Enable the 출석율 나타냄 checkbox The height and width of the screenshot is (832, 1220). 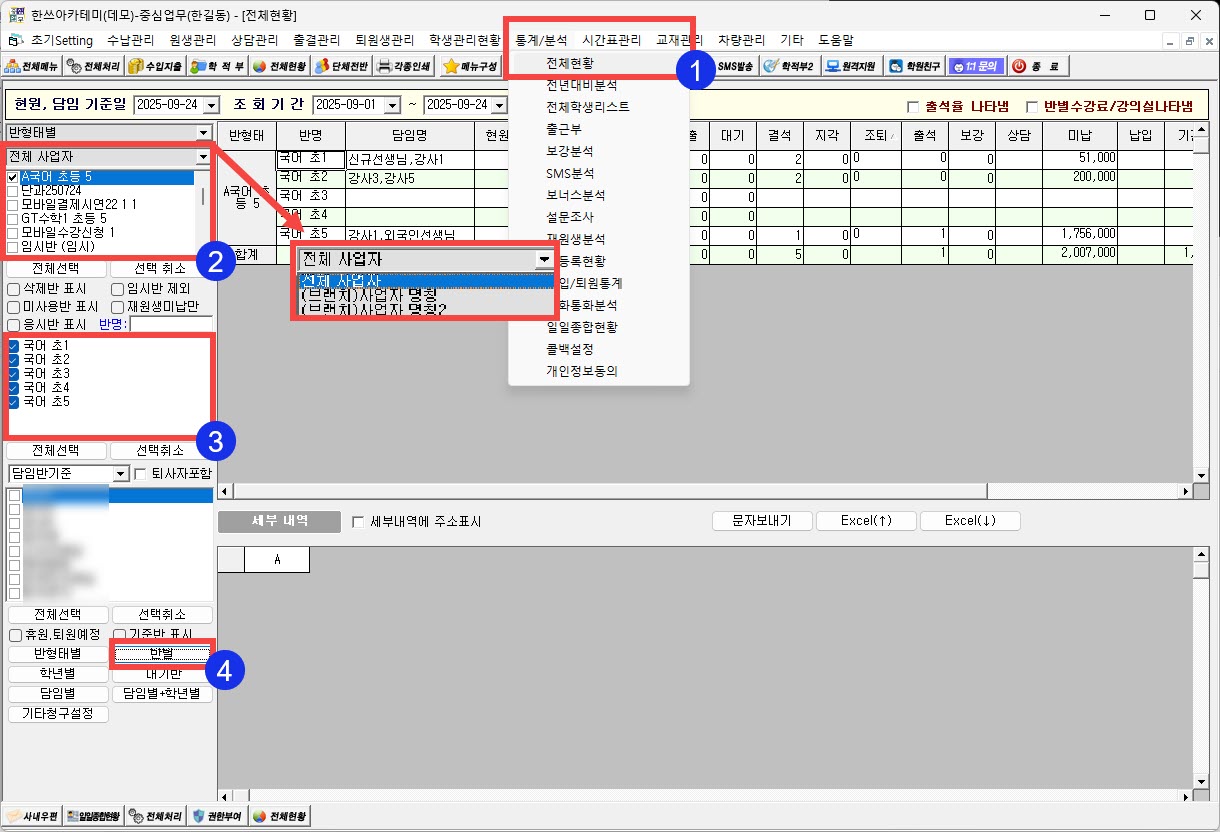pos(912,106)
